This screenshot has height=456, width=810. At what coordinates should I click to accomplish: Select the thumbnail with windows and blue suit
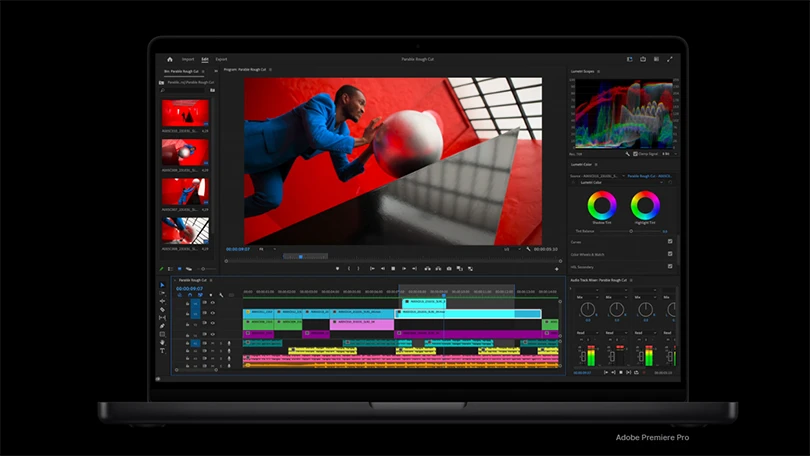tap(185, 230)
